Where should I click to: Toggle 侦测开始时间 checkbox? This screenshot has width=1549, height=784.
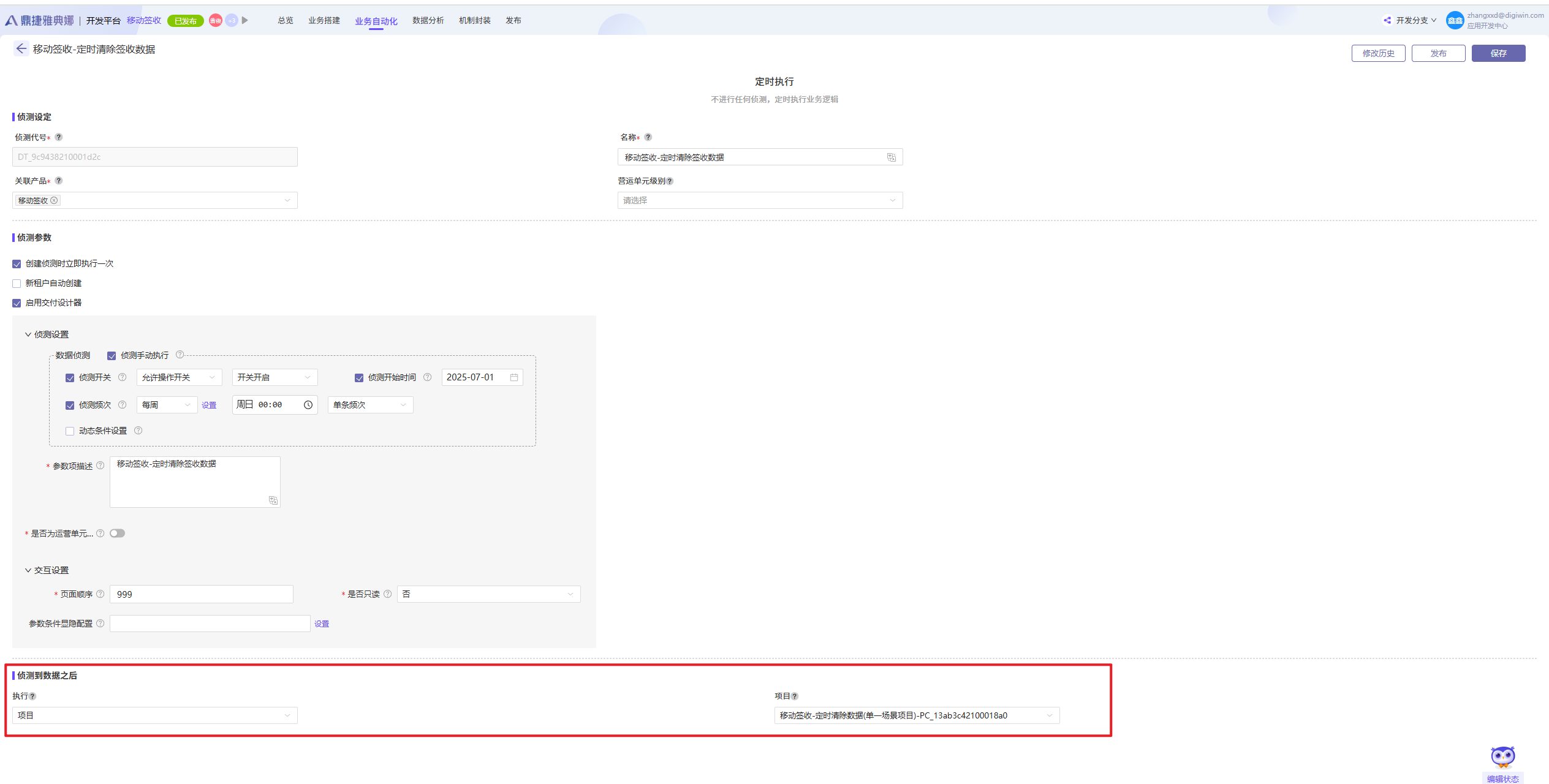tap(359, 378)
